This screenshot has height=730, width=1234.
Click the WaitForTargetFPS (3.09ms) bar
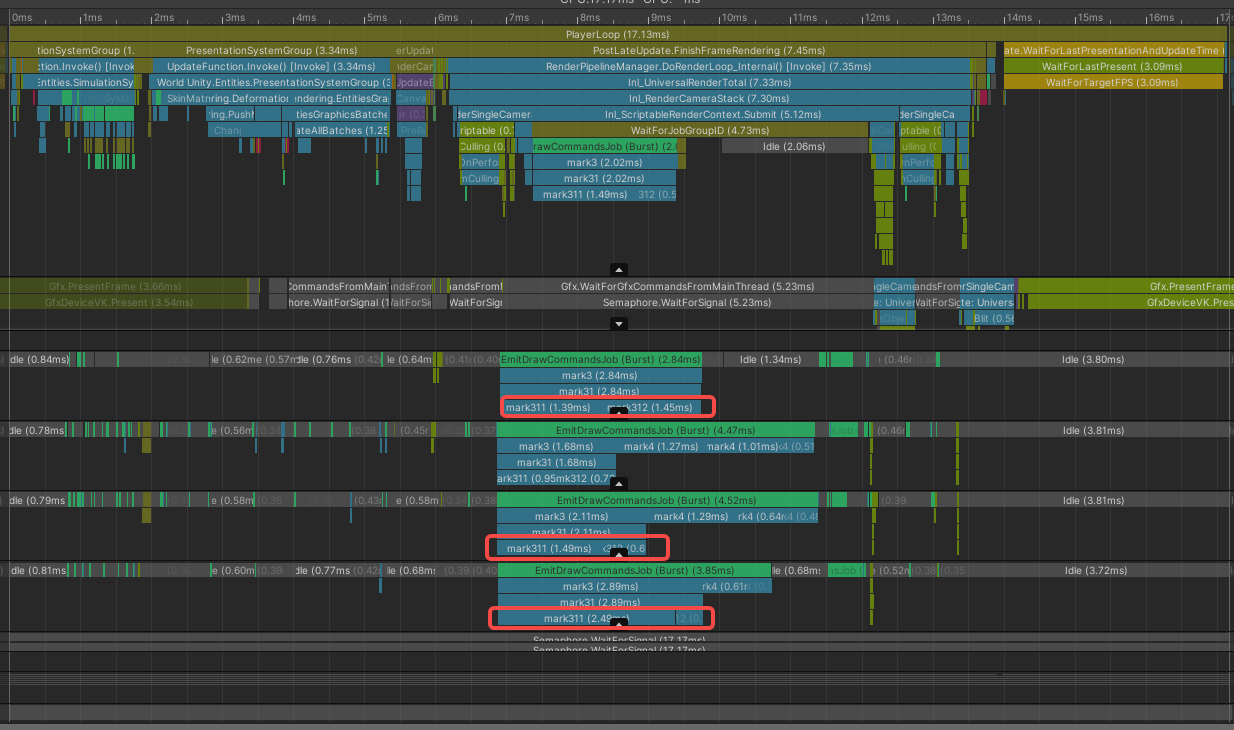tap(1113, 82)
